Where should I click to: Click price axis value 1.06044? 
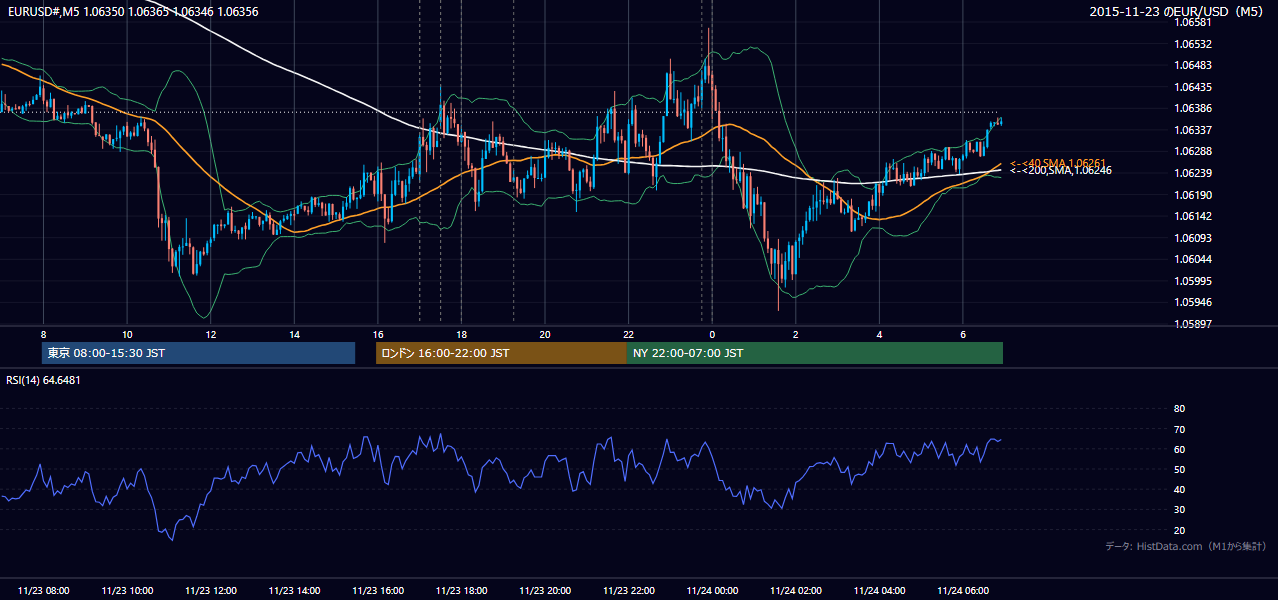click(x=1192, y=259)
